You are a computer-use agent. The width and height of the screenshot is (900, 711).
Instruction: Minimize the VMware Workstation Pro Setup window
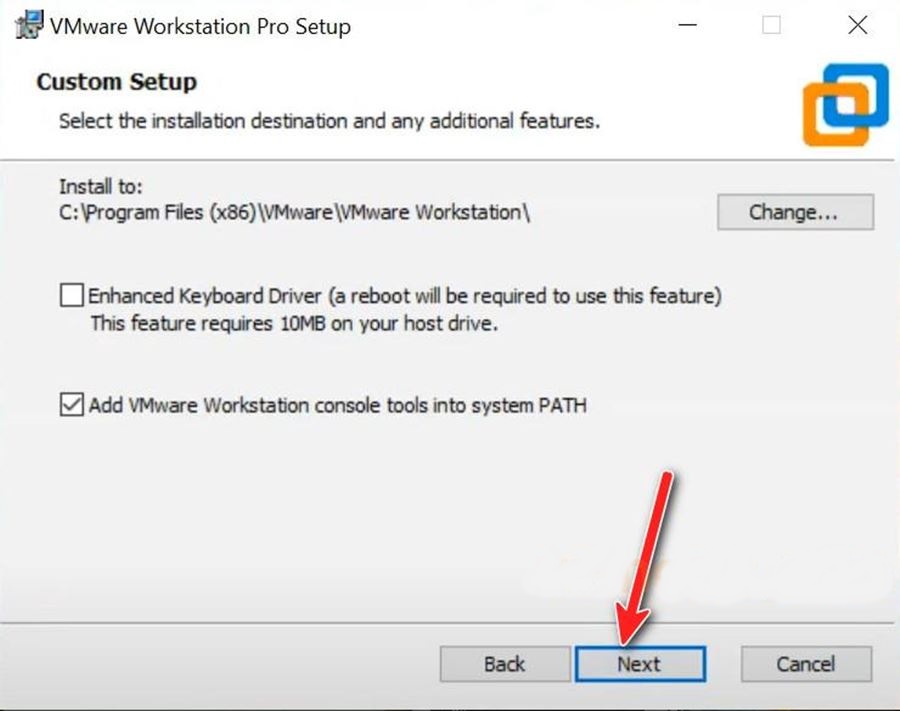pos(685,26)
